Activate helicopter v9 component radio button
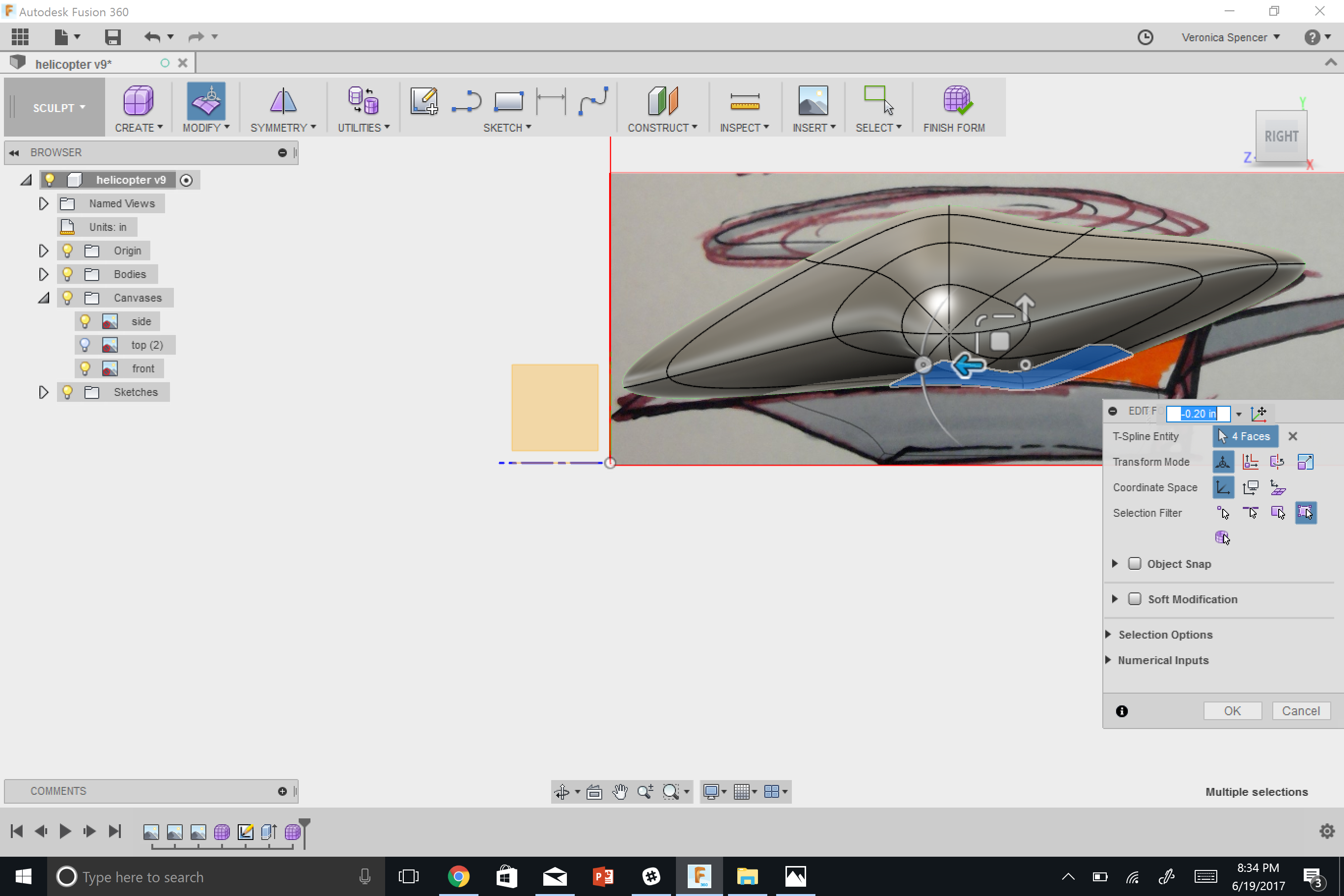 186,181
